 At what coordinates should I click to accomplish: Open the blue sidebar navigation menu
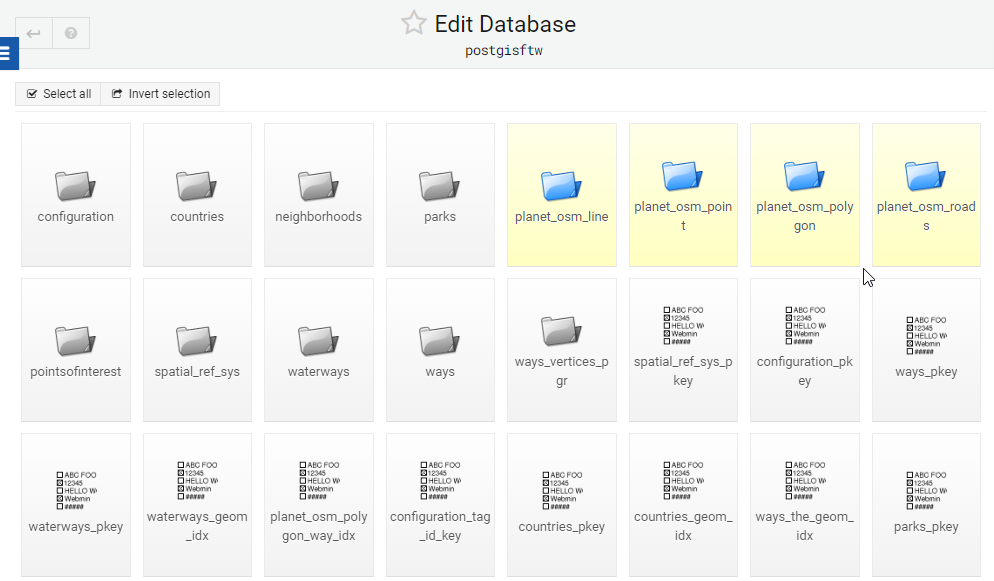tap(8, 53)
